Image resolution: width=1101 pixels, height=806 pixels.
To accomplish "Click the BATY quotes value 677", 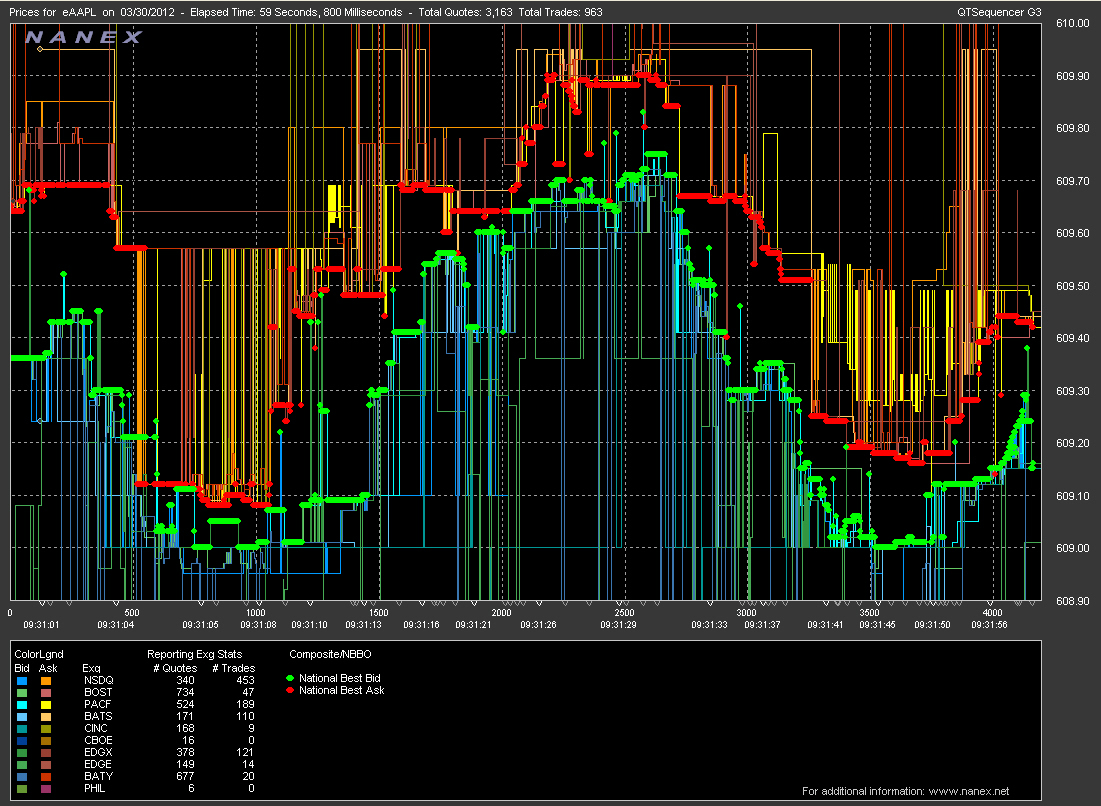I will tap(185, 777).
